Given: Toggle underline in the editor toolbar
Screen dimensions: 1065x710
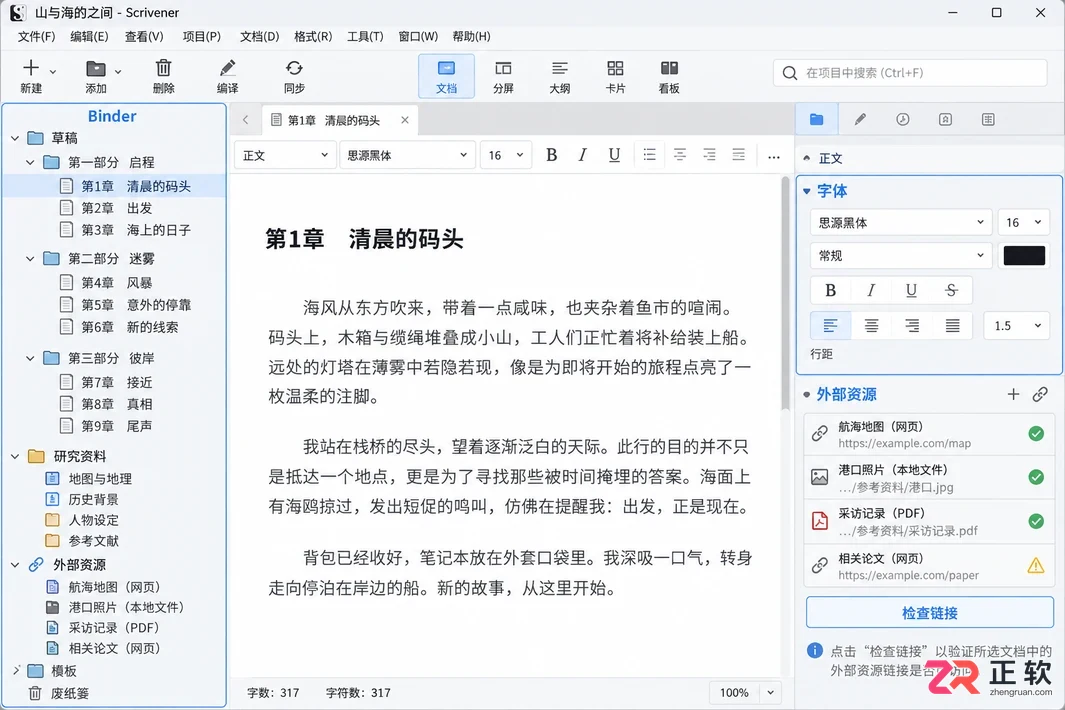Looking at the screenshot, I should pyautogui.click(x=614, y=156).
